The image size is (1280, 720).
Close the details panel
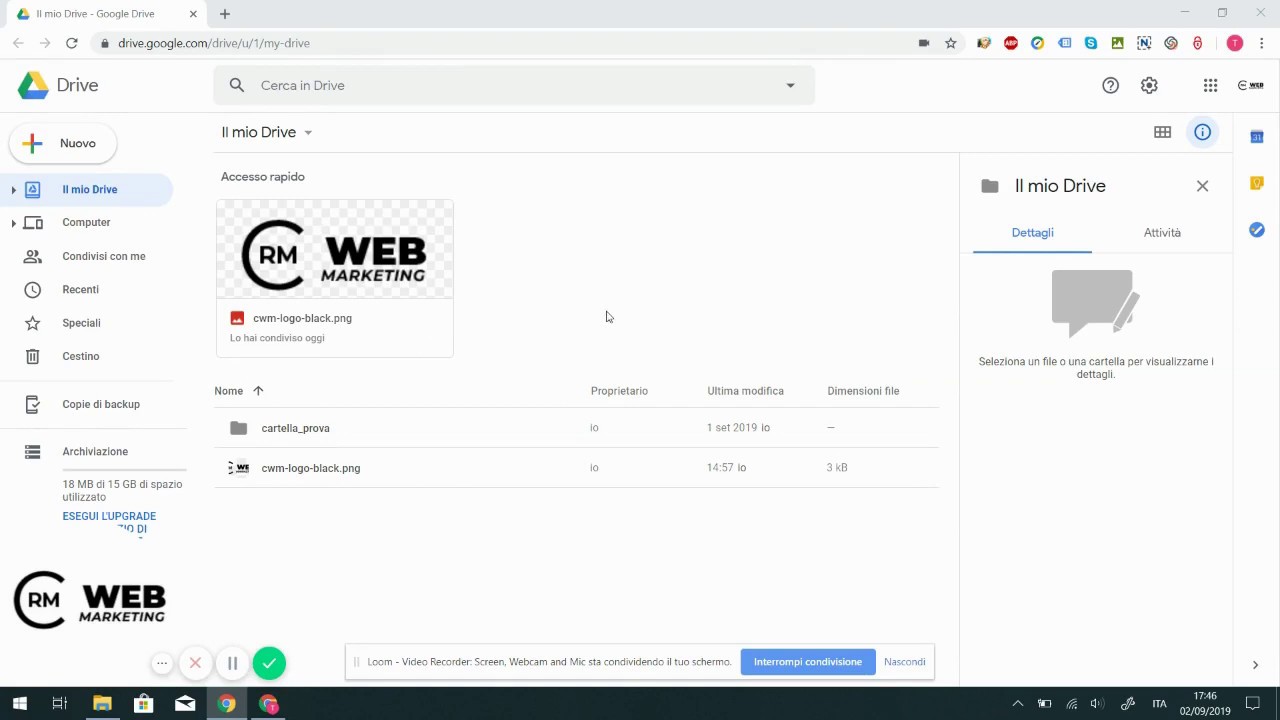coord(1202,186)
